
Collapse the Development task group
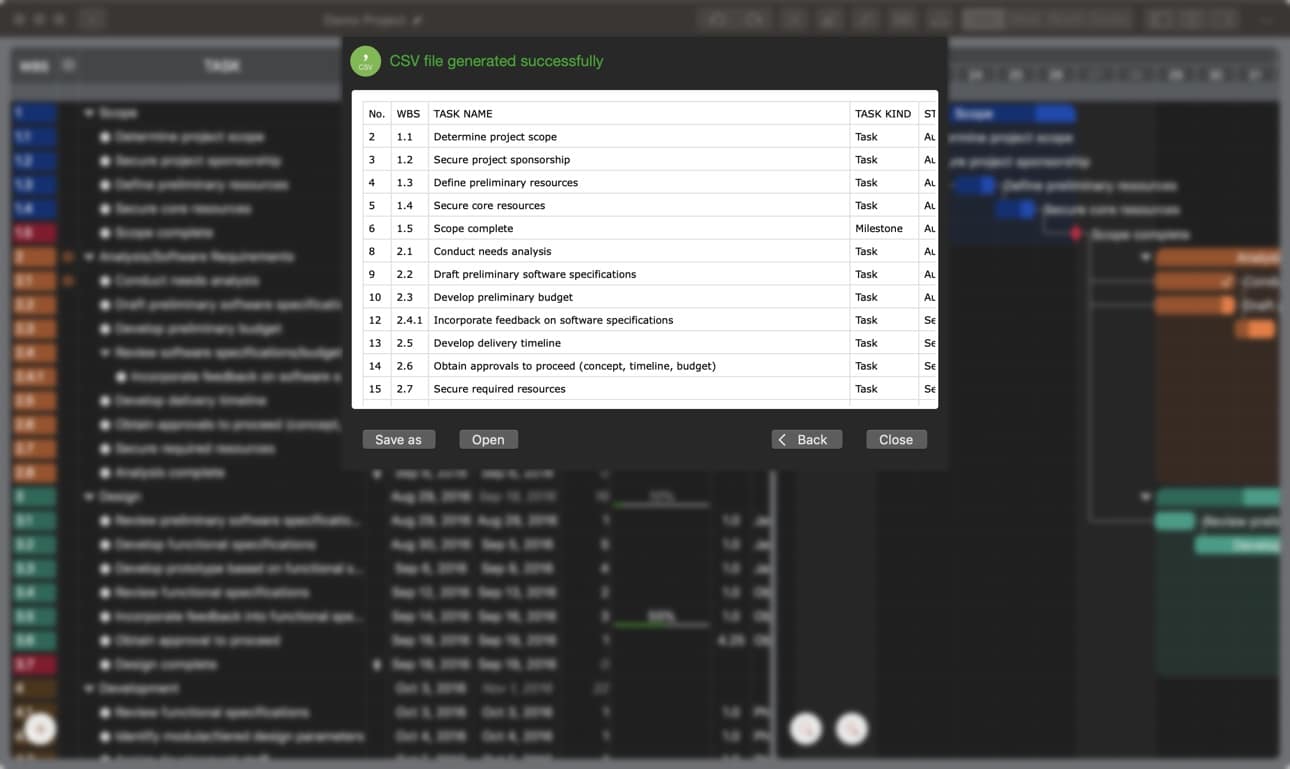89,689
